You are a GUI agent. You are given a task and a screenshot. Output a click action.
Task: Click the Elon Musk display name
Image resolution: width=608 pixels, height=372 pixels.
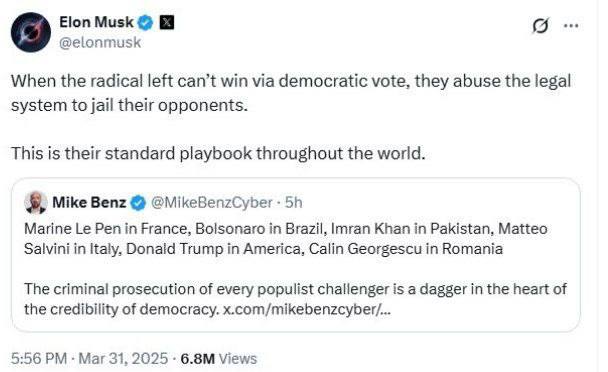point(96,22)
